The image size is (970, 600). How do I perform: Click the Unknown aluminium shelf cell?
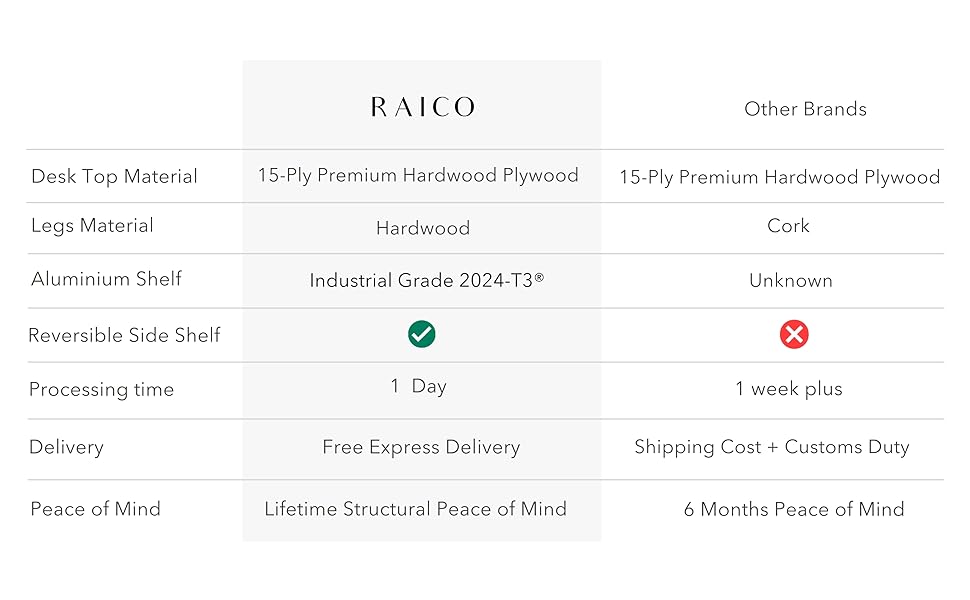pos(790,281)
